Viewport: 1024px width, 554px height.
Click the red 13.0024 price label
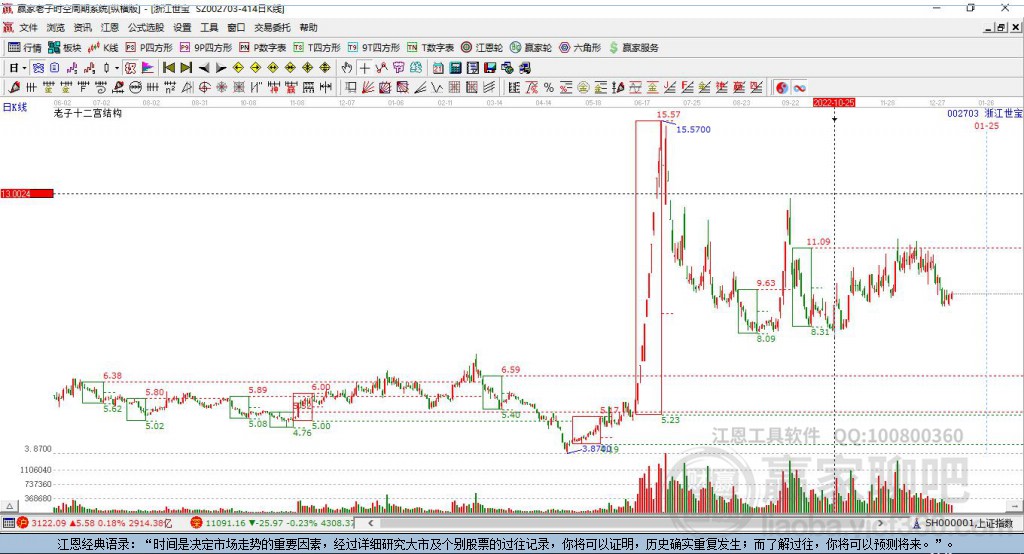(26, 193)
